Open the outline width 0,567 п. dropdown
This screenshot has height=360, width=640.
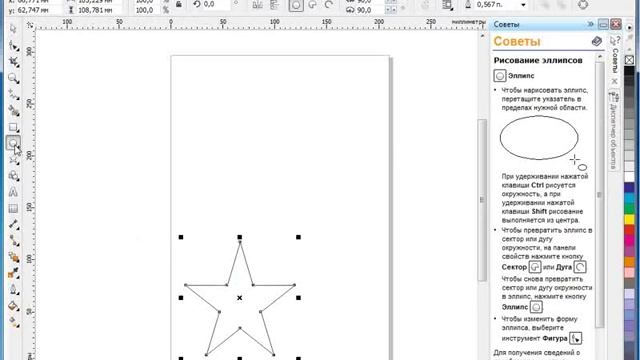(x=523, y=5)
